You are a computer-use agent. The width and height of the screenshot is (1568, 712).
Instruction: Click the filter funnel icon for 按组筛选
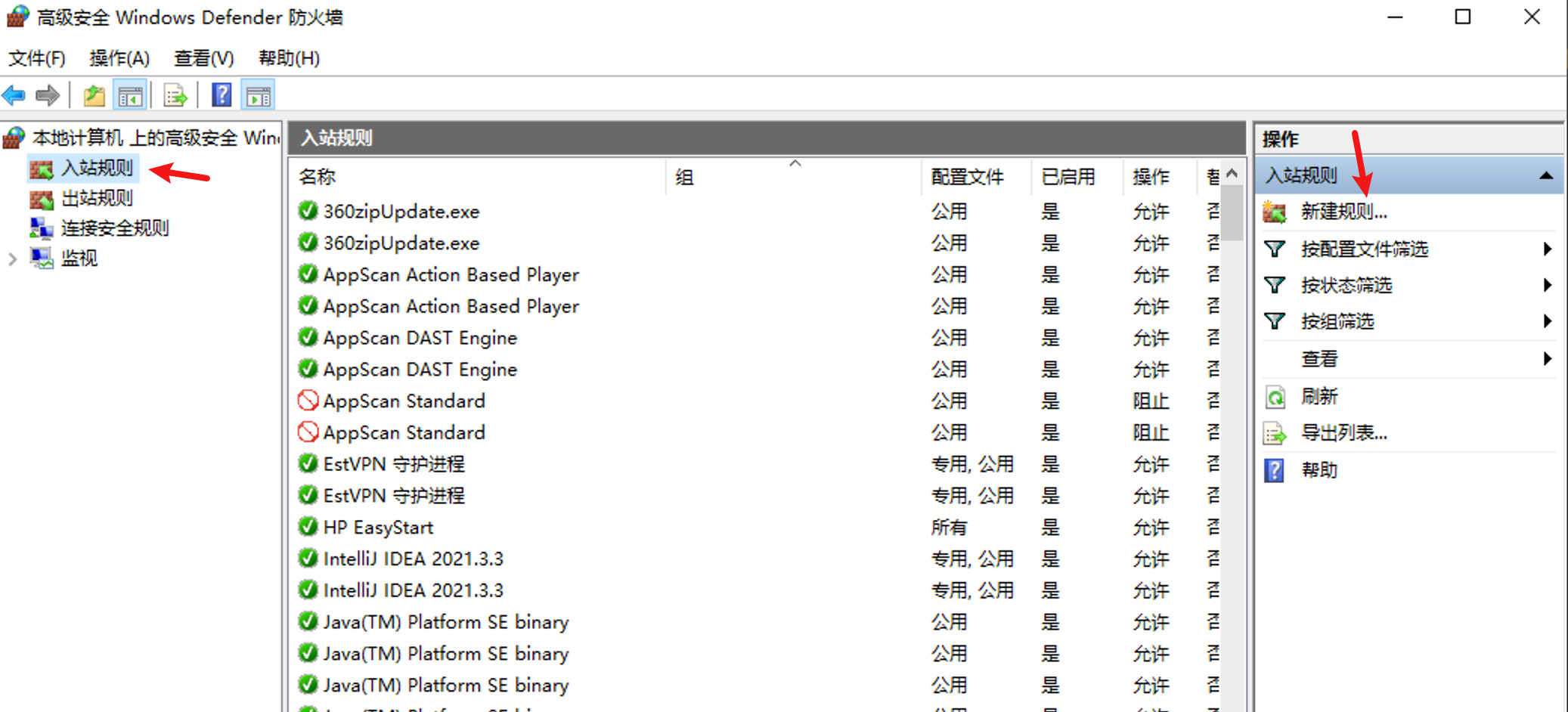pyautogui.click(x=1275, y=321)
